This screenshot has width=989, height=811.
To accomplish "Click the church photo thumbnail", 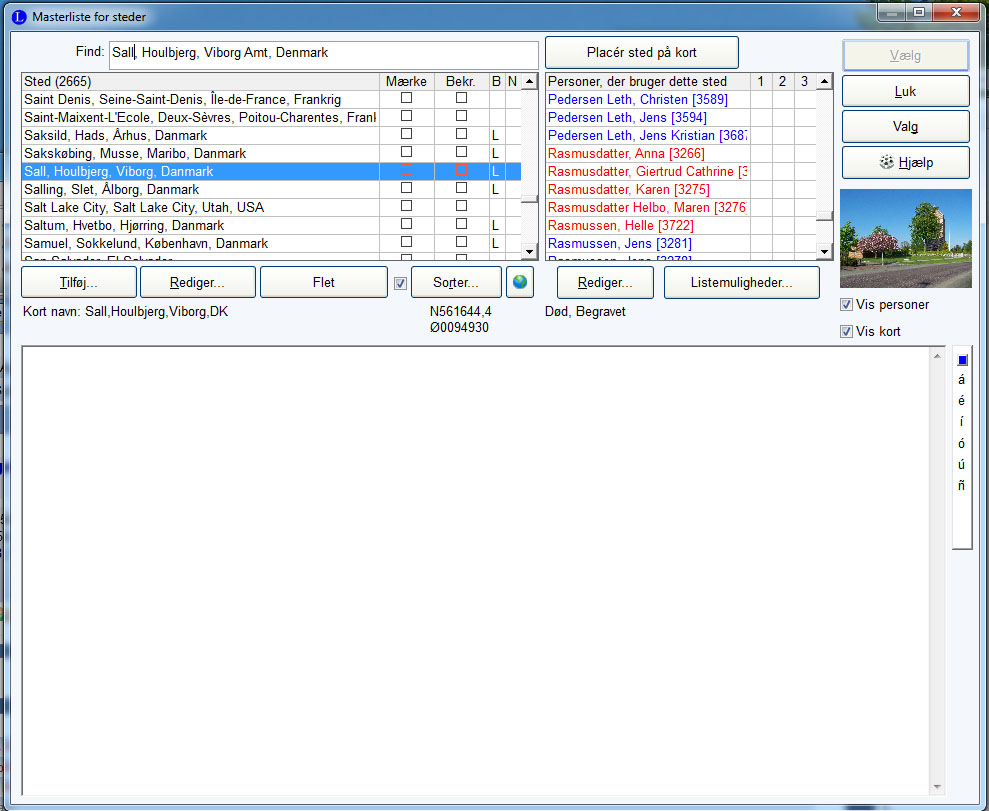I will coord(906,238).
